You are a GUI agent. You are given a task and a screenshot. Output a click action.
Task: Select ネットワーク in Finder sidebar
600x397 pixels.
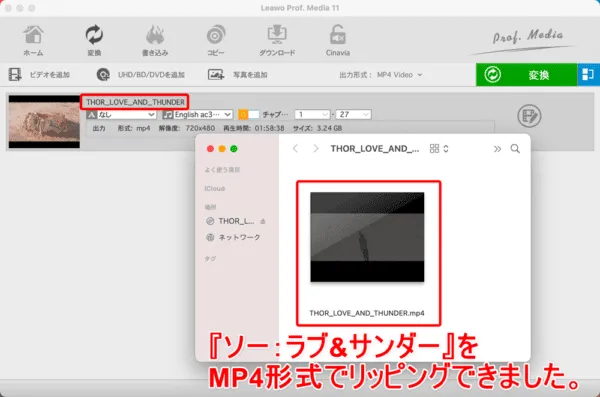pos(233,237)
